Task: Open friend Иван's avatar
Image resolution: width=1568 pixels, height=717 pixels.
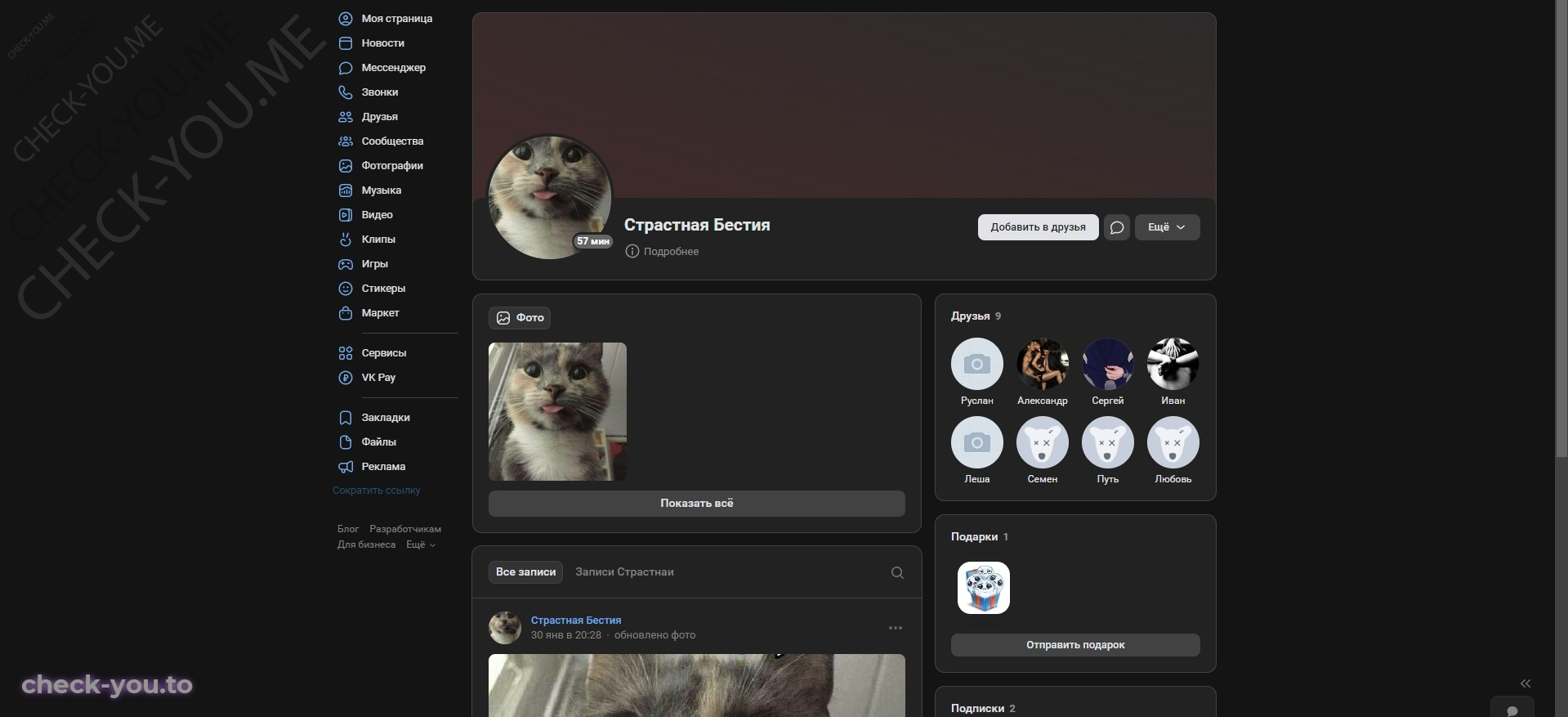Action: pos(1173,364)
